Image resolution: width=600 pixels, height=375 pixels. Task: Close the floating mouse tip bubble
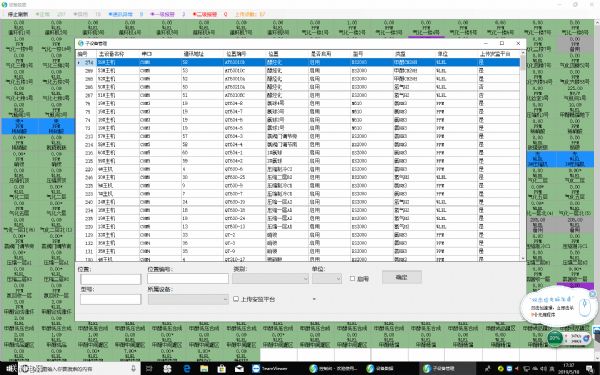pos(592,294)
